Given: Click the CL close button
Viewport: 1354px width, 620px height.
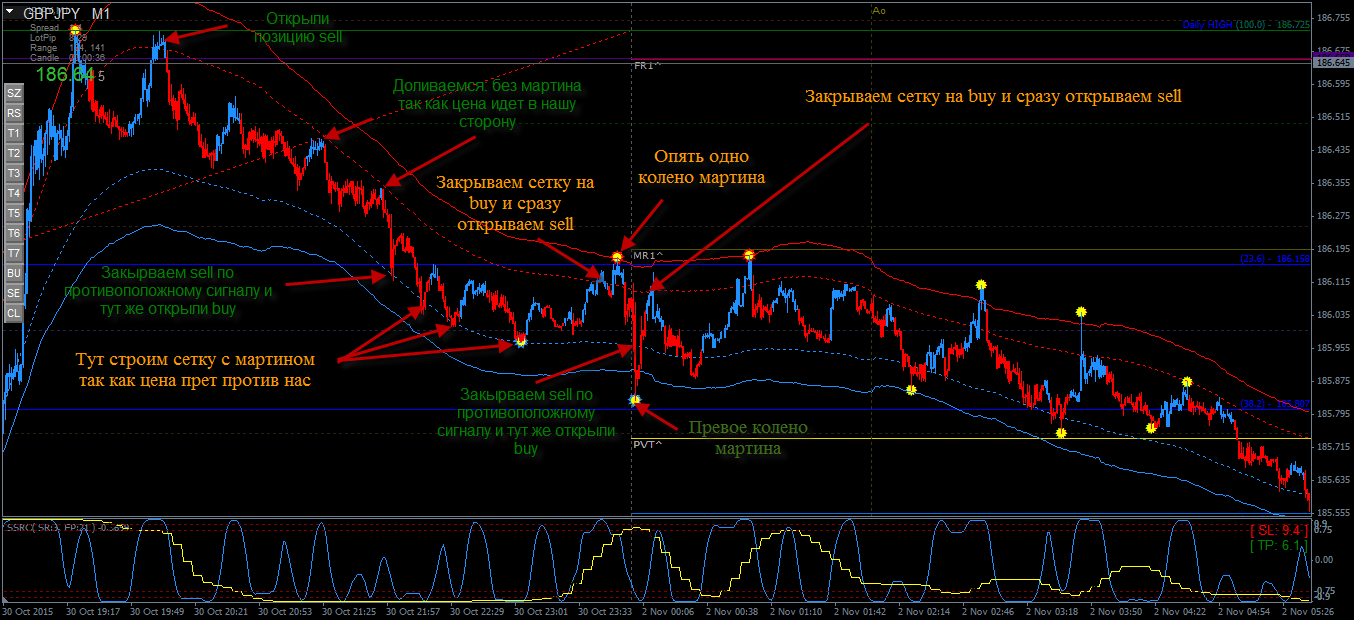Looking at the screenshot, I should click(14, 313).
